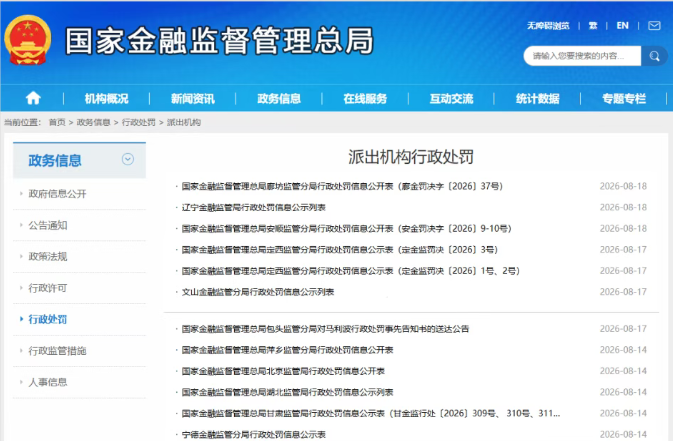
Task: Open 机构概况 menu
Action: [x=106, y=99]
